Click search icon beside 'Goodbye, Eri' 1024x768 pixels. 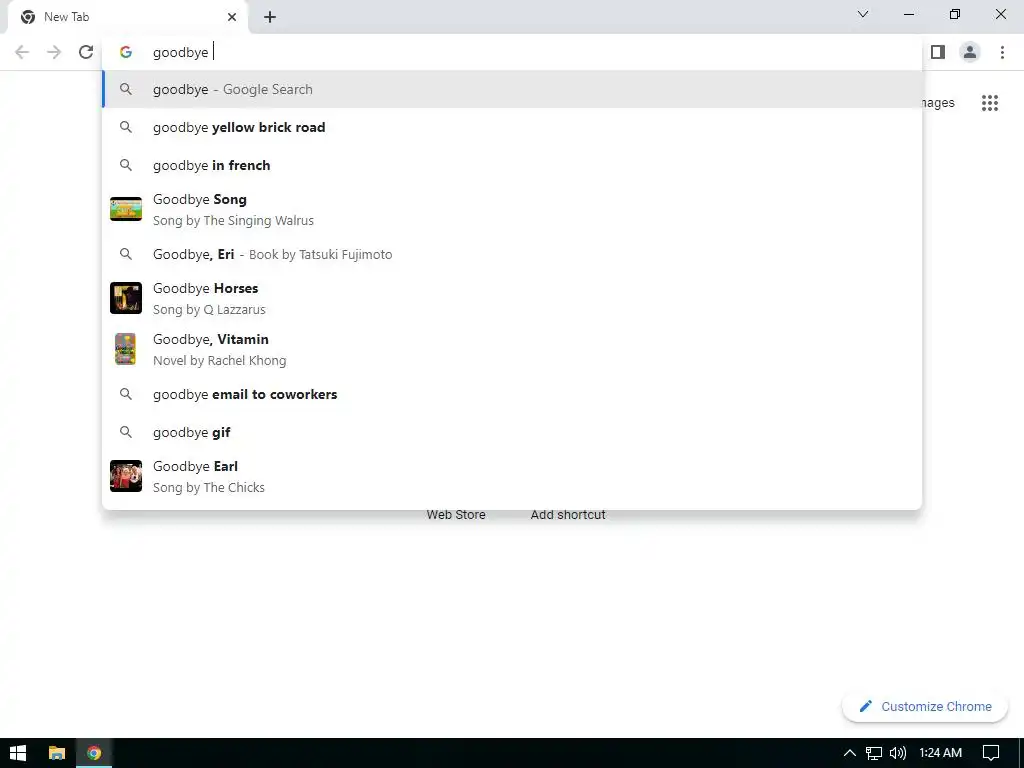tap(126, 254)
